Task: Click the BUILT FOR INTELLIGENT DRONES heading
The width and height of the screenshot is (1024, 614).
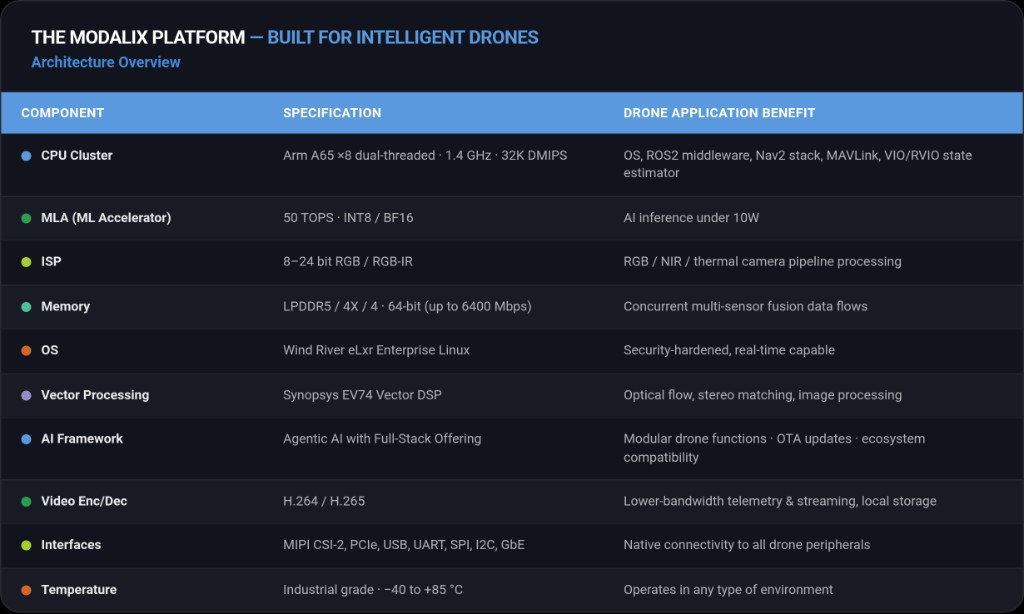Action: 403,37
